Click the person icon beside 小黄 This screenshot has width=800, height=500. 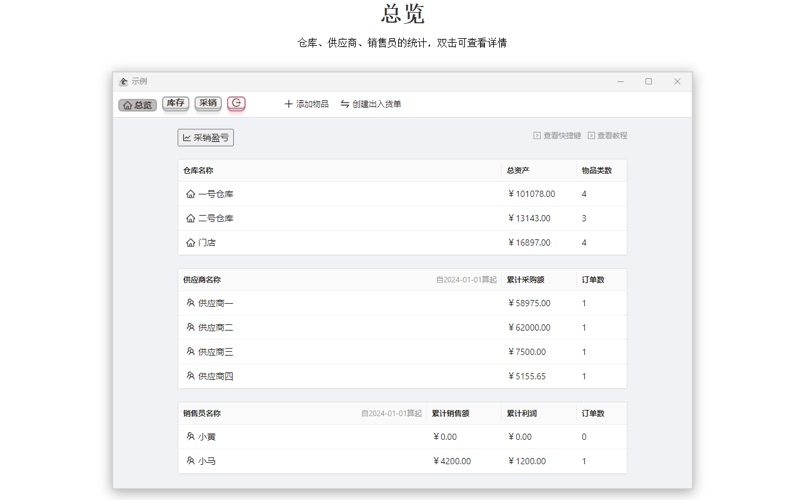coord(190,437)
